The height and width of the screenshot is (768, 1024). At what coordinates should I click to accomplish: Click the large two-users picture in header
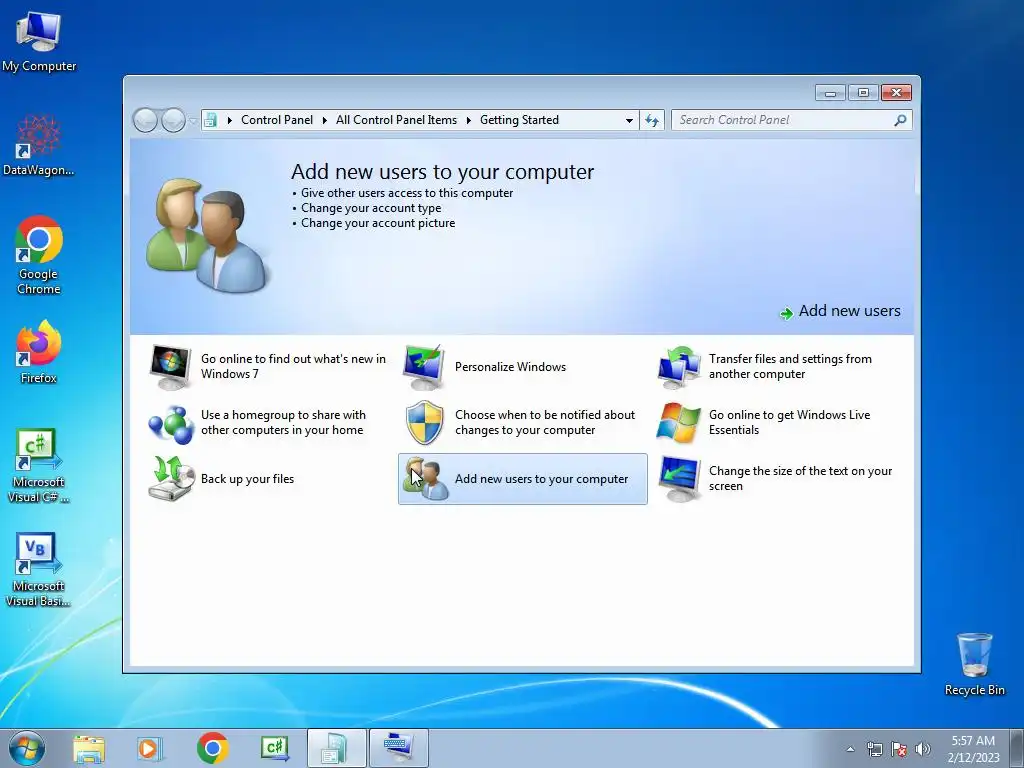[206, 235]
